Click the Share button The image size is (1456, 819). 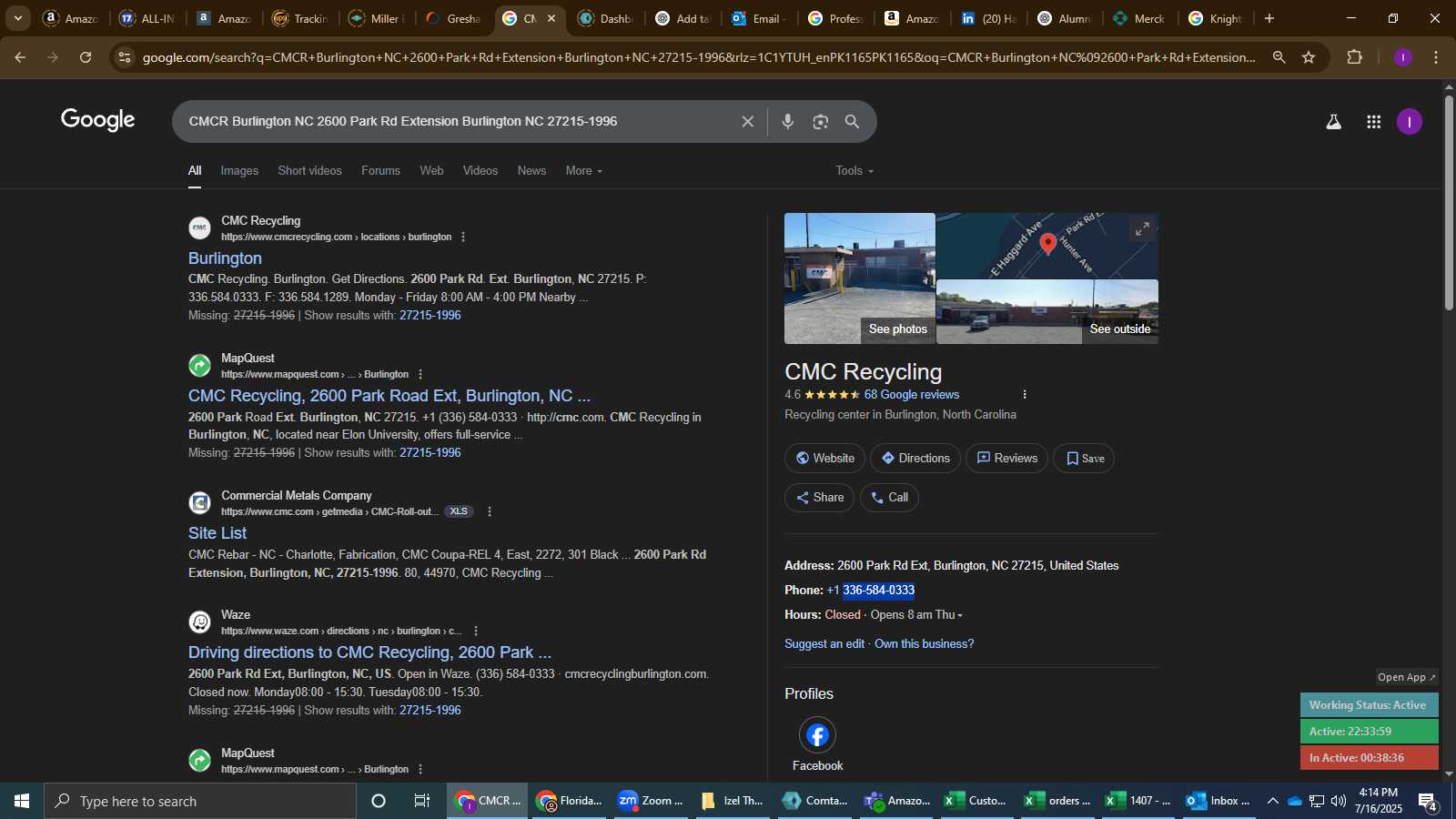click(820, 498)
